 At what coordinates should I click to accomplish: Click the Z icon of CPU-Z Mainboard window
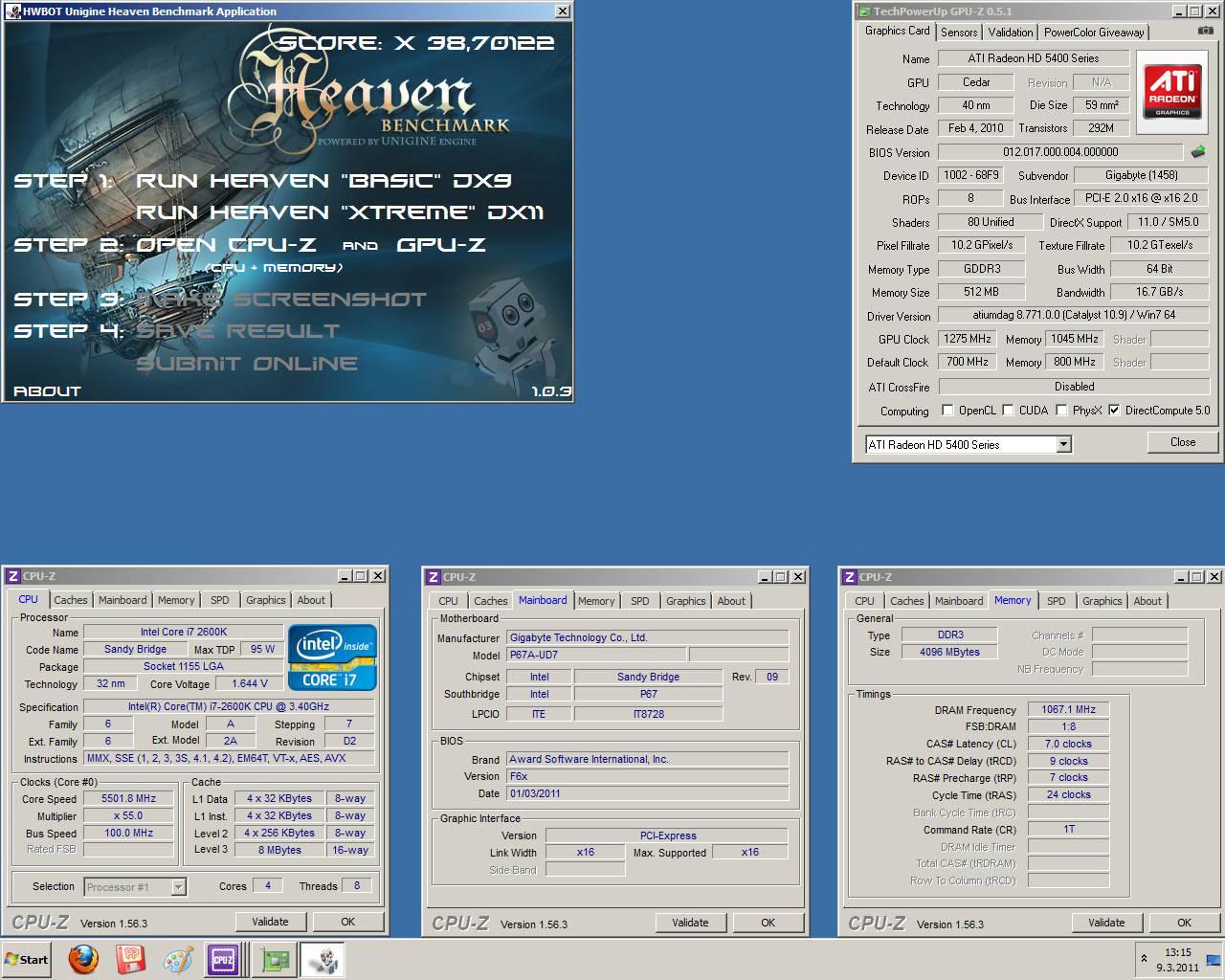tap(433, 576)
